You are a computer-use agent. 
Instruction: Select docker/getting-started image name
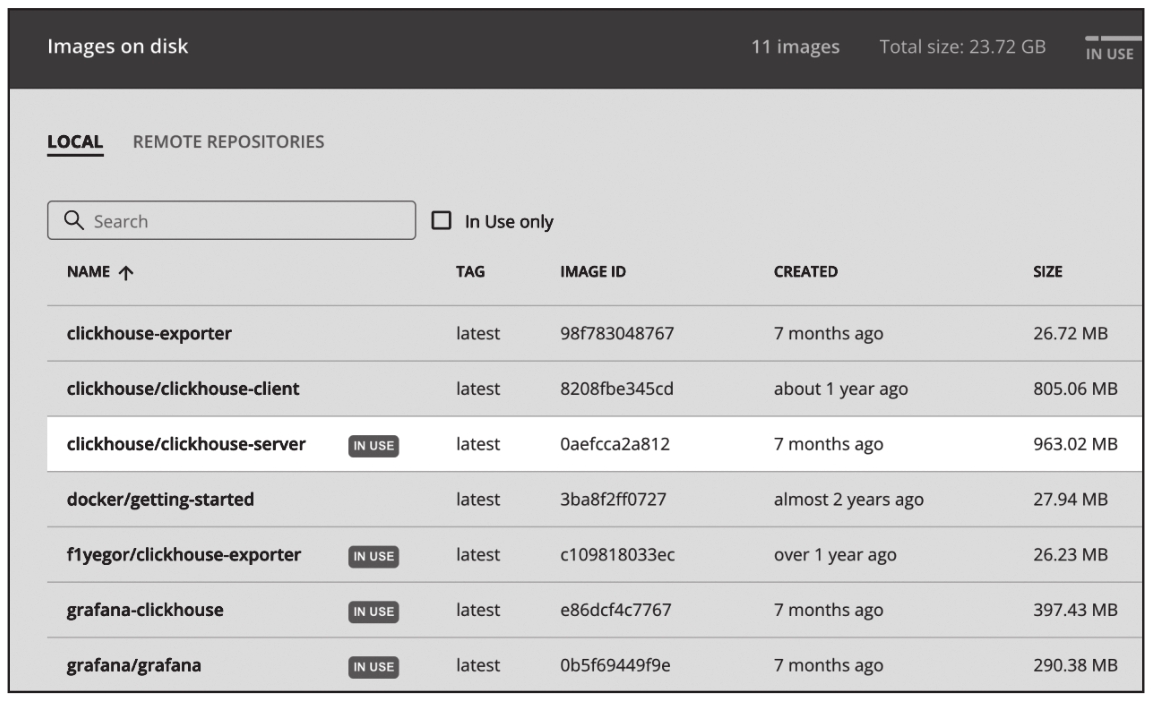click(x=160, y=499)
